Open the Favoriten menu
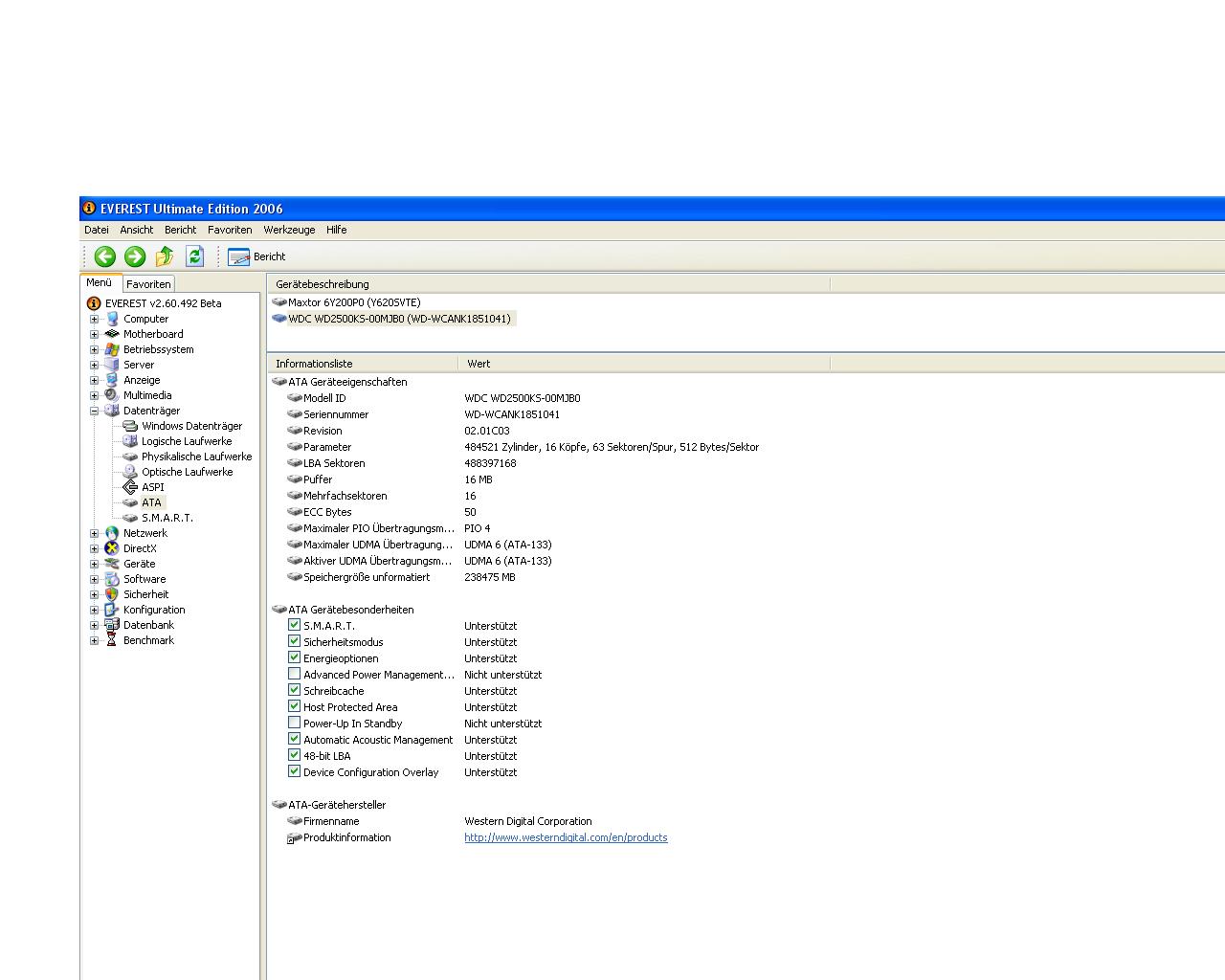The height and width of the screenshot is (980, 1225). (x=230, y=230)
